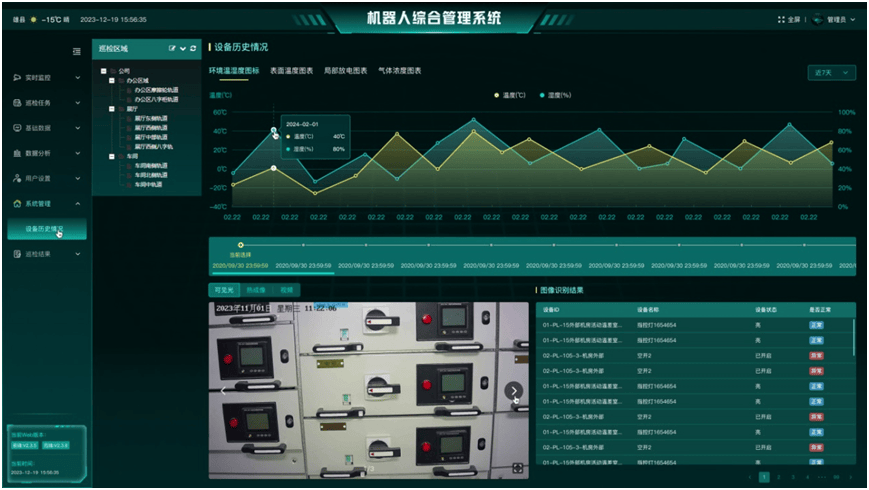Click the edit icon in 巡检区域 header
Image resolution: width=869 pixels, height=490 pixels.
tap(172, 48)
